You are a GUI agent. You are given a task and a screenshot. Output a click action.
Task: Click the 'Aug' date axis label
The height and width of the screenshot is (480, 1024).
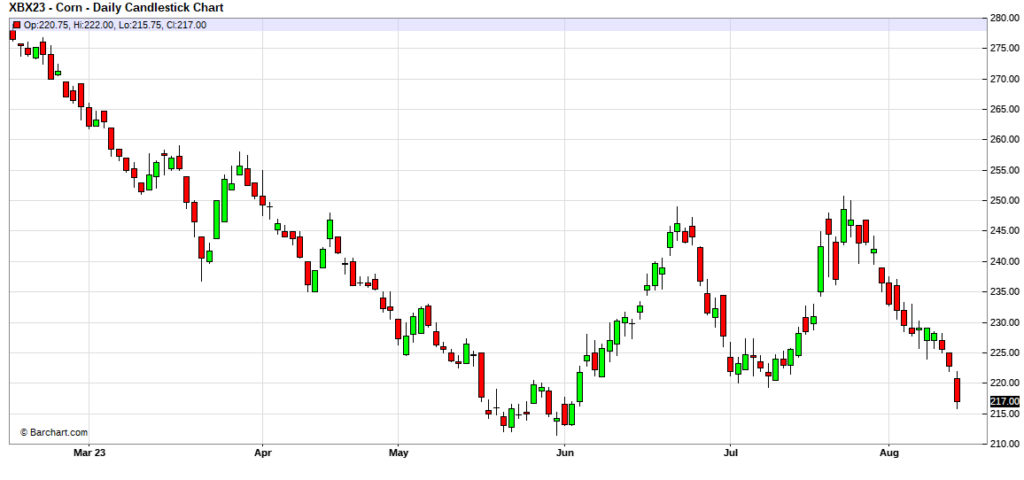(889, 452)
